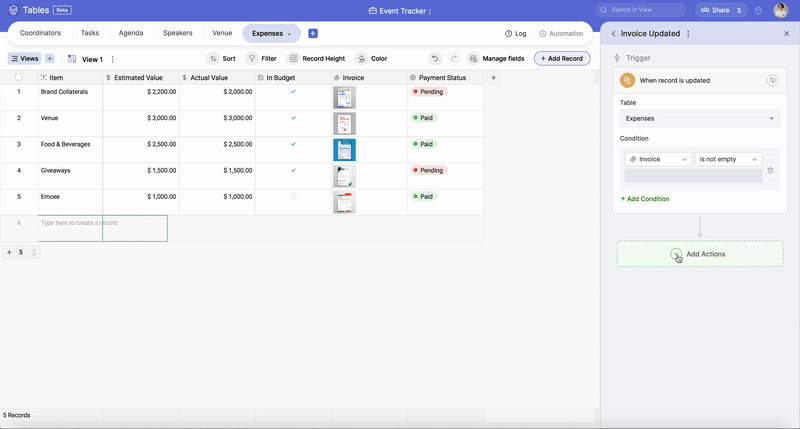Image resolution: width=800 pixels, height=429 pixels.
Task: Click the Estimated Value column header
Action: coord(141,78)
